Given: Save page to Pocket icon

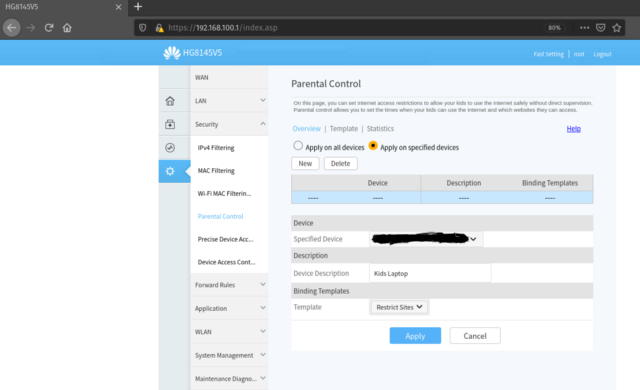Looking at the screenshot, I should pos(600,28).
